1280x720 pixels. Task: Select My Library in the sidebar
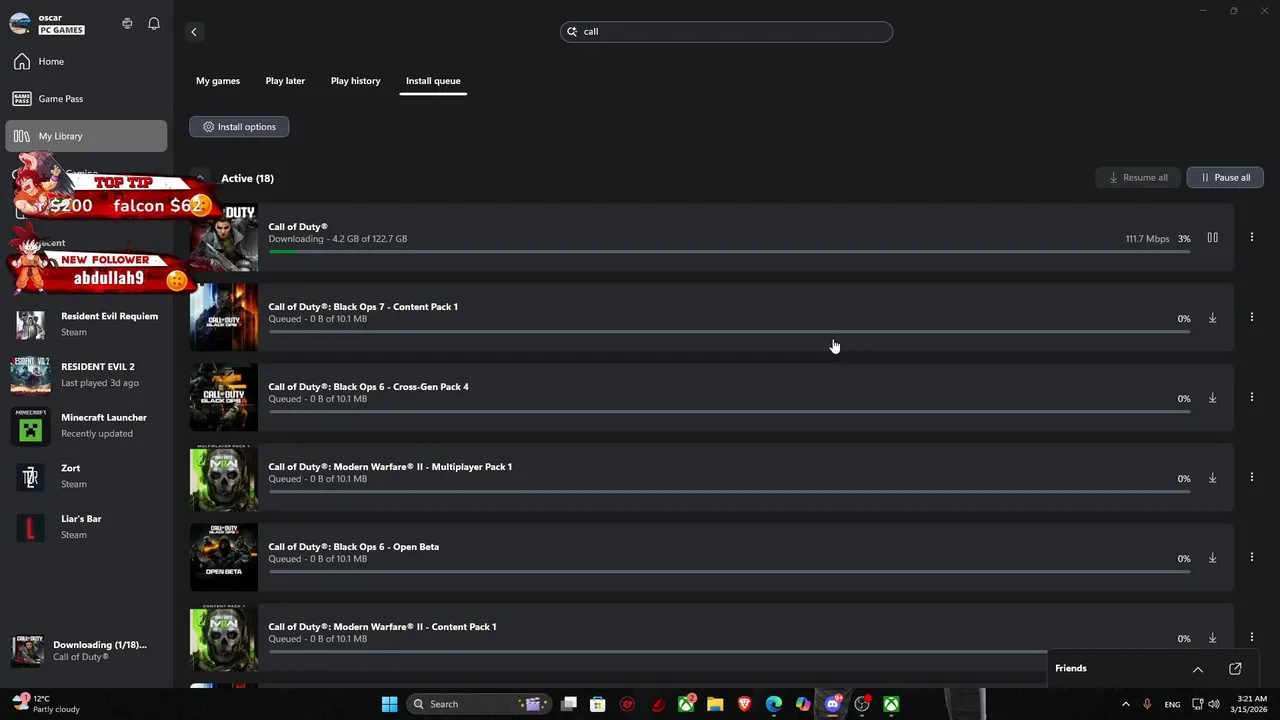click(x=86, y=136)
